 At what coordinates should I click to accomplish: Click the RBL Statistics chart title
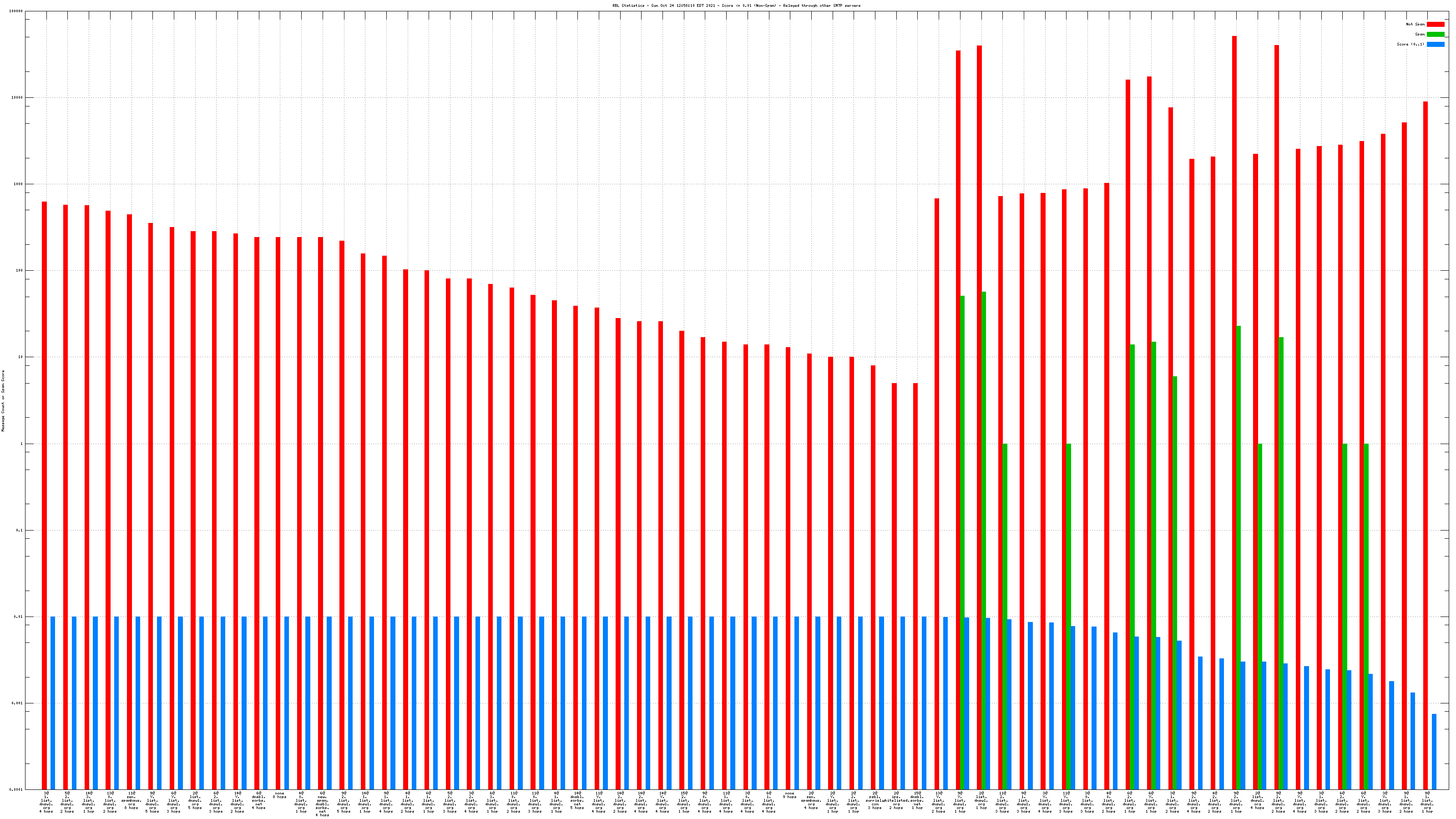tap(736, 5)
